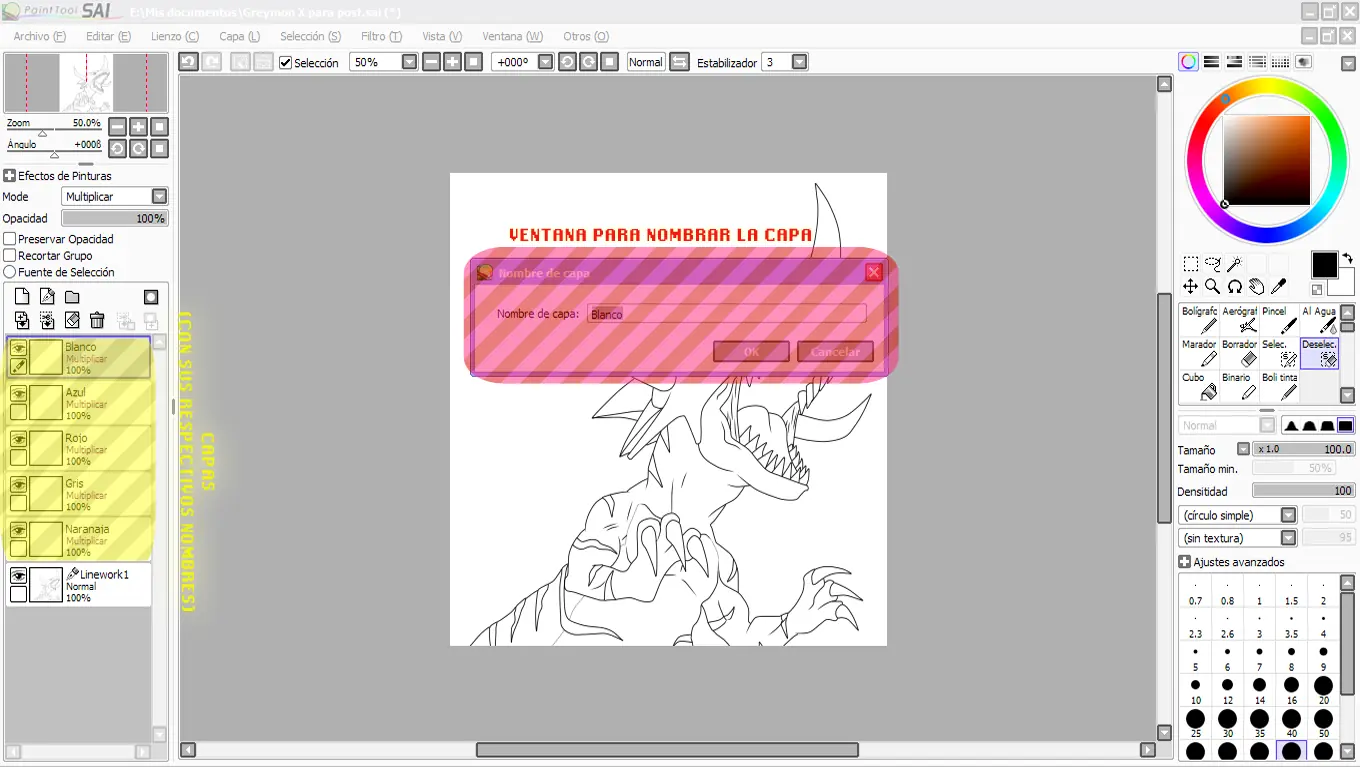Confirm the layer name with OK

tap(752, 352)
